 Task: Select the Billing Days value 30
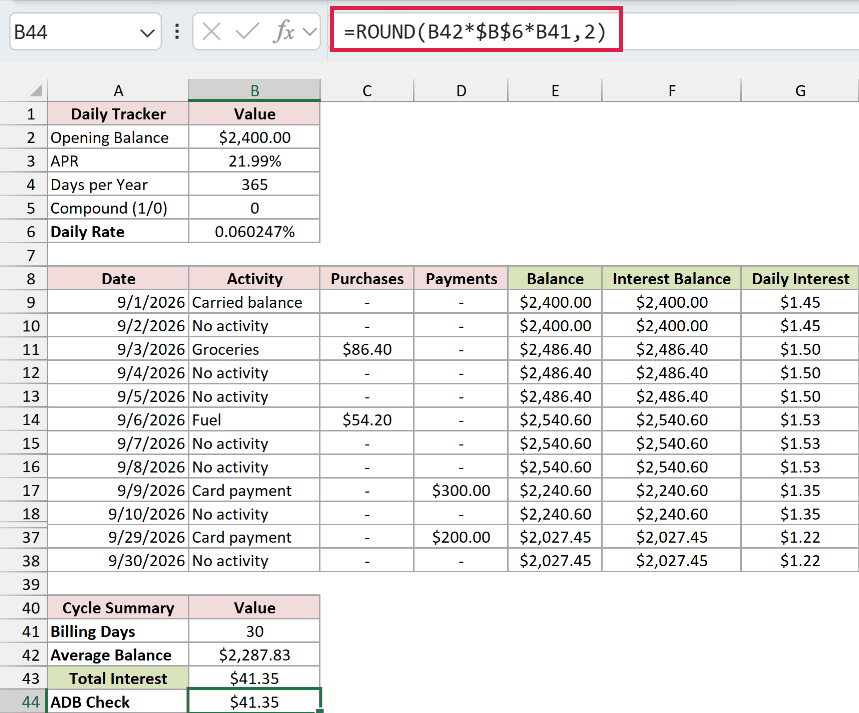255,631
